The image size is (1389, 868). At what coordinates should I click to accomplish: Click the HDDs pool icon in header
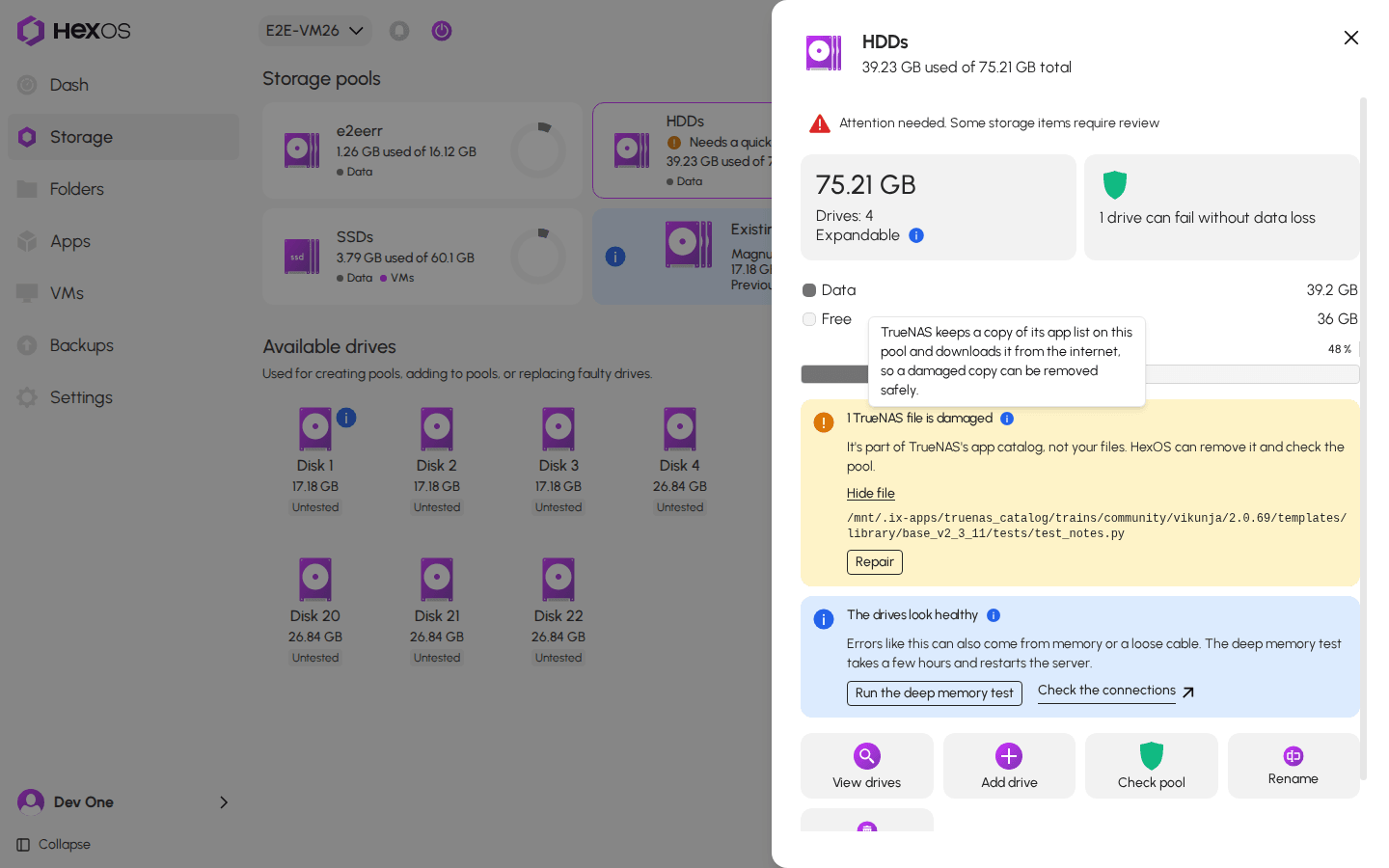tap(824, 53)
